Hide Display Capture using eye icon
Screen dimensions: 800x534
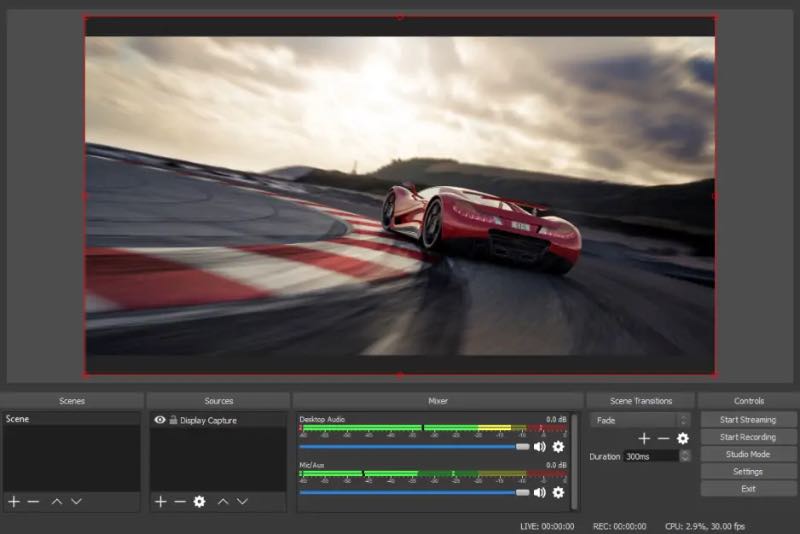pyautogui.click(x=160, y=420)
